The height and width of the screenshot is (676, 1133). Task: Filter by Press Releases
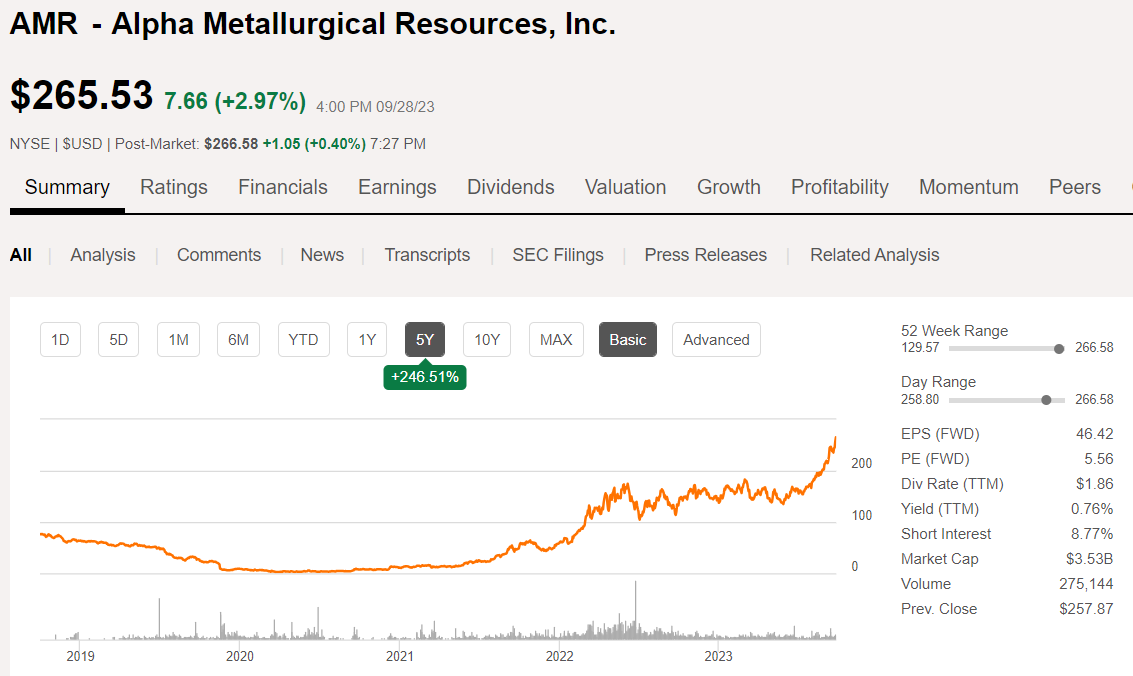pos(705,255)
